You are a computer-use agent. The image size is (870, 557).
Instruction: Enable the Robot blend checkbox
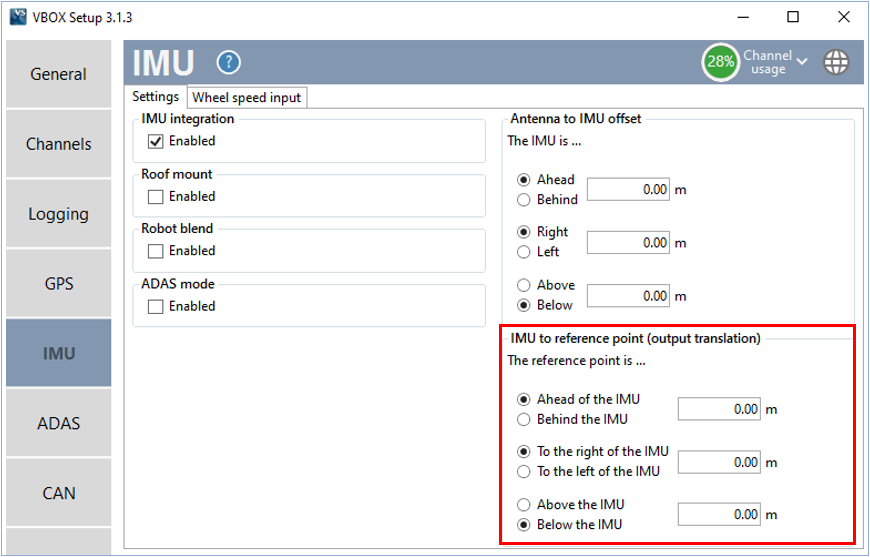[x=155, y=251]
